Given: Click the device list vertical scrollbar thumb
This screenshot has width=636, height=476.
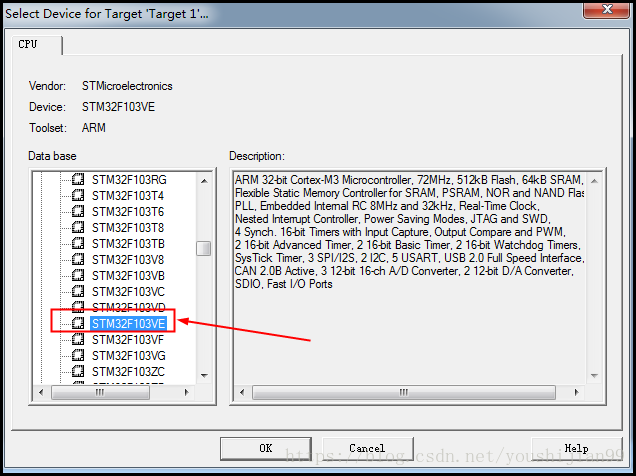Looking at the screenshot, I should click(x=204, y=248).
